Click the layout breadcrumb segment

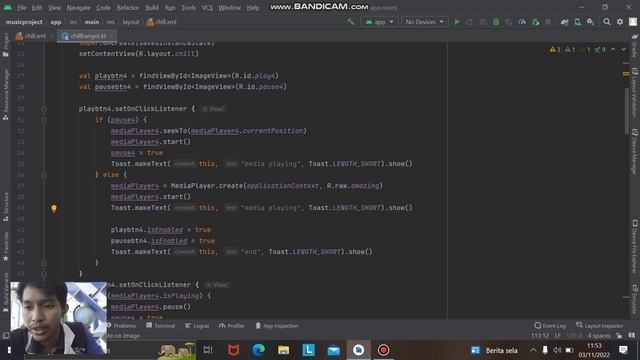click(x=131, y=22)
